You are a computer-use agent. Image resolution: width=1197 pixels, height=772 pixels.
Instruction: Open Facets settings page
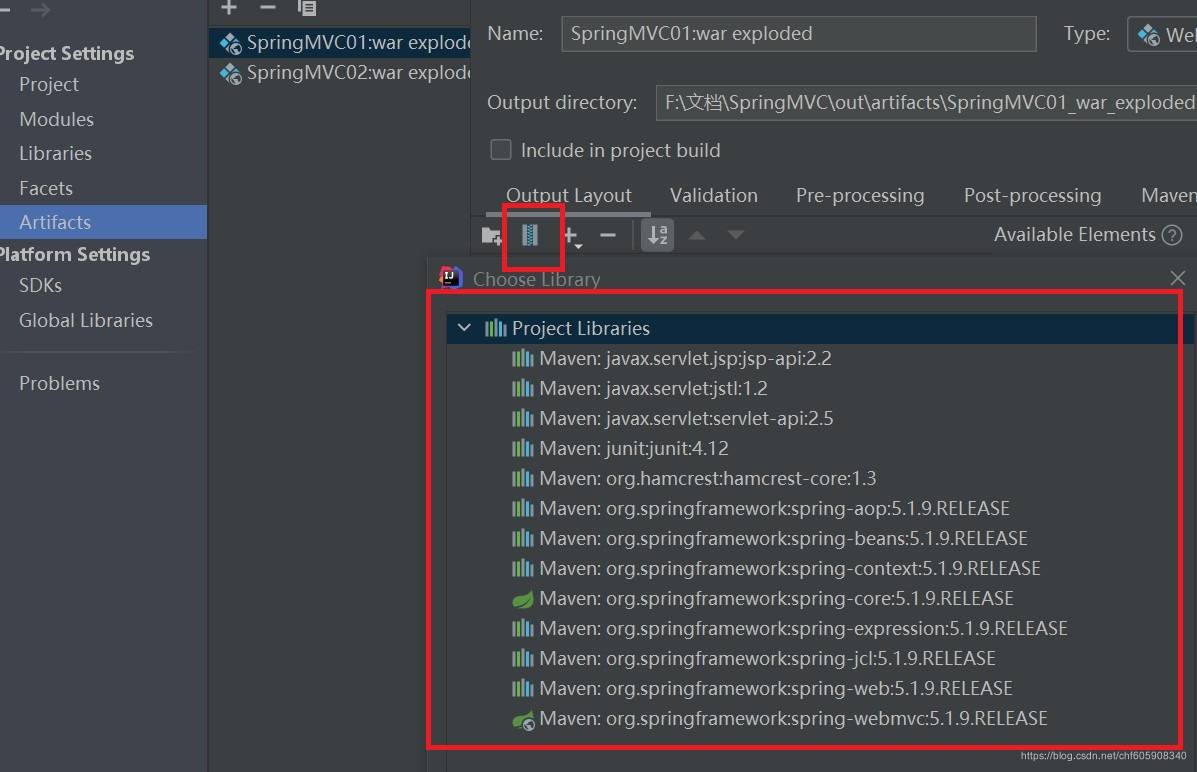coord(46,188)
